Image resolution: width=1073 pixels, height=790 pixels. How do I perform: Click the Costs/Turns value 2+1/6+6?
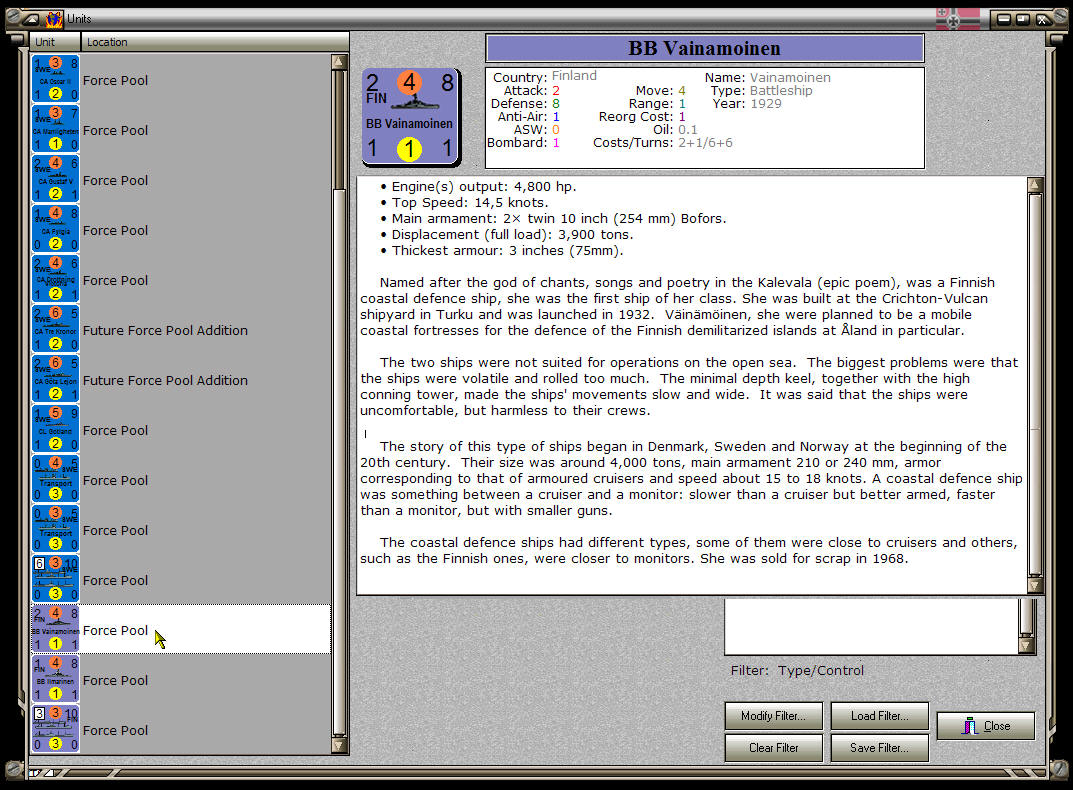pos(705,142)
